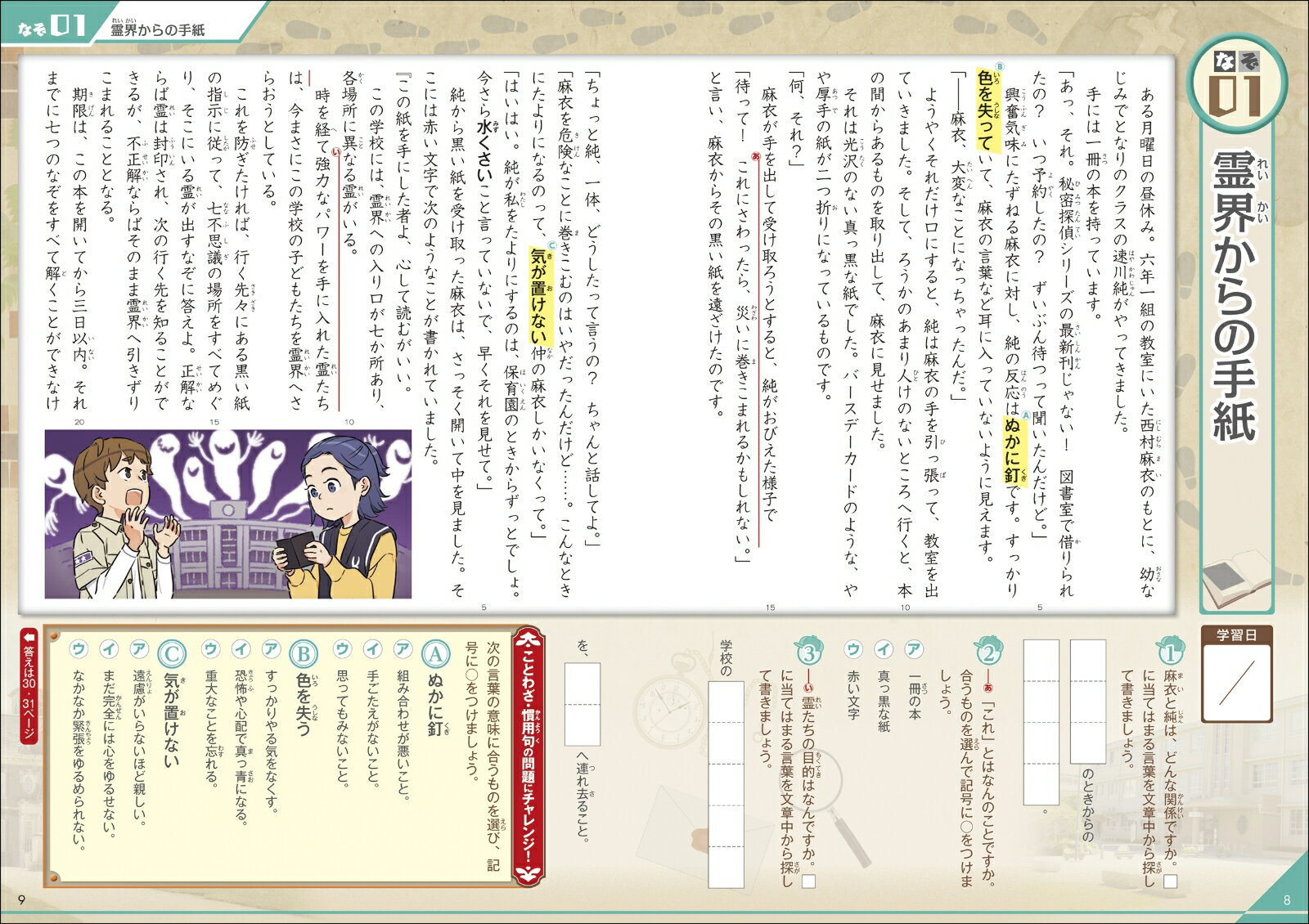Click the circled C icon beside 気が置けない
This screenshot has height=924, width=1309.
[171, 653]
